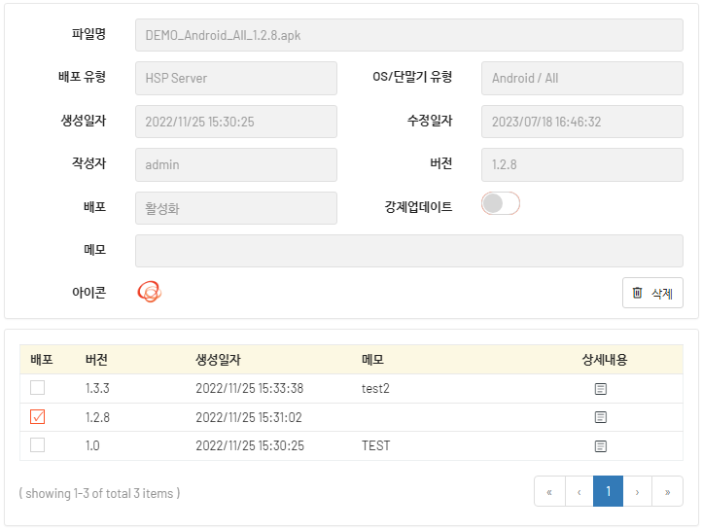Click the 배포 유형 field HSP Server
The width and height of the screenshot is (702, 530).
click(x=236, y=78)
